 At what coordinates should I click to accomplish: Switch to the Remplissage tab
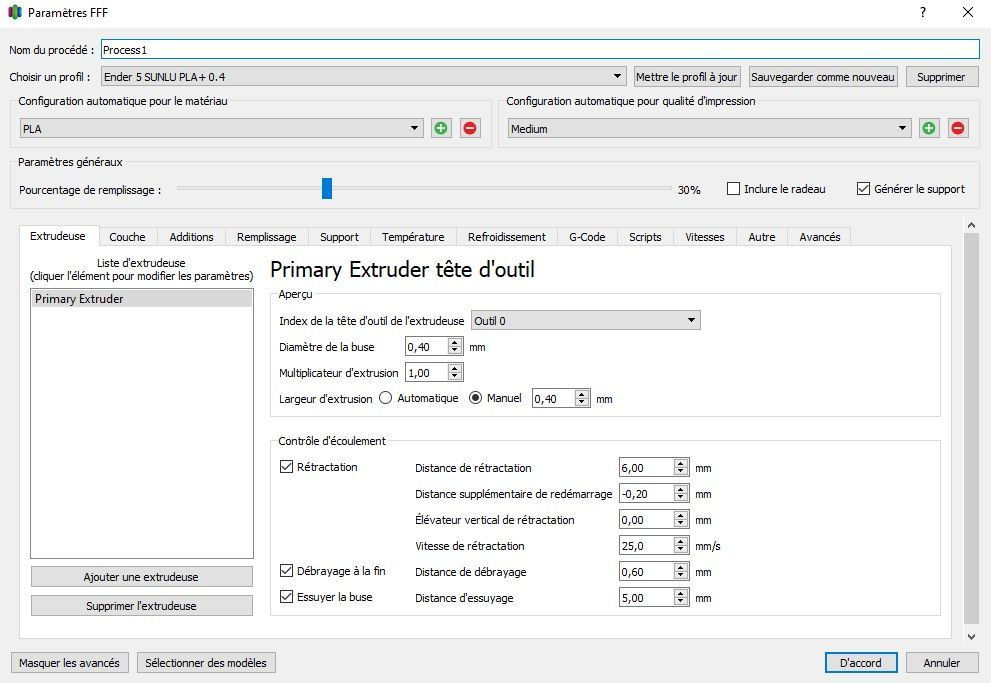pyautogui.click(x=266, y=237)
